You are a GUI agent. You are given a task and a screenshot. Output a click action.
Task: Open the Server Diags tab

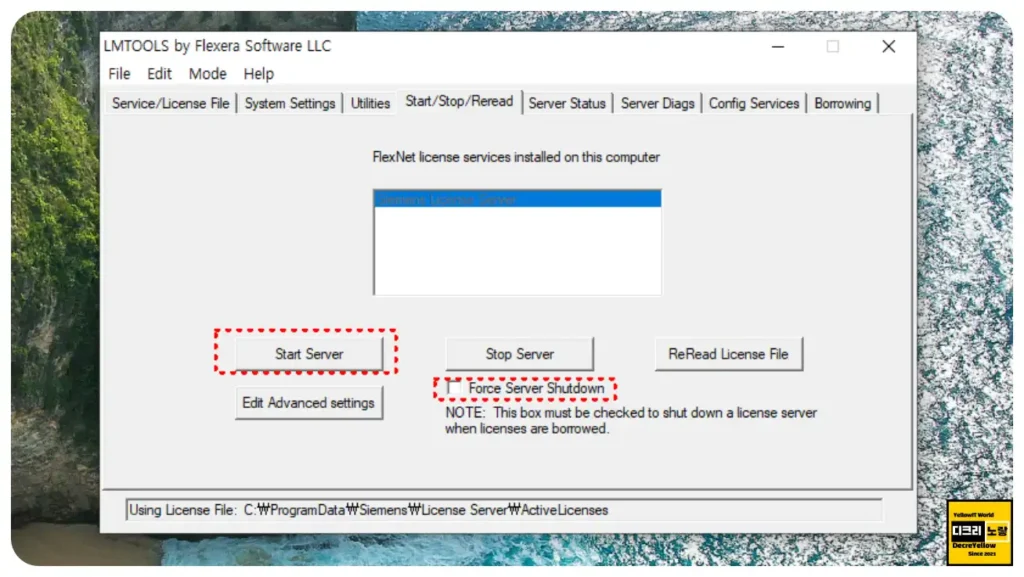pos(657,103)
